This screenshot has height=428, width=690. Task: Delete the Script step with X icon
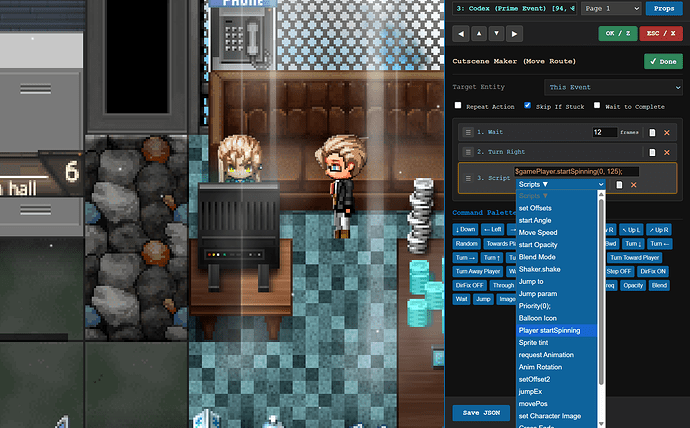[634, 185]
